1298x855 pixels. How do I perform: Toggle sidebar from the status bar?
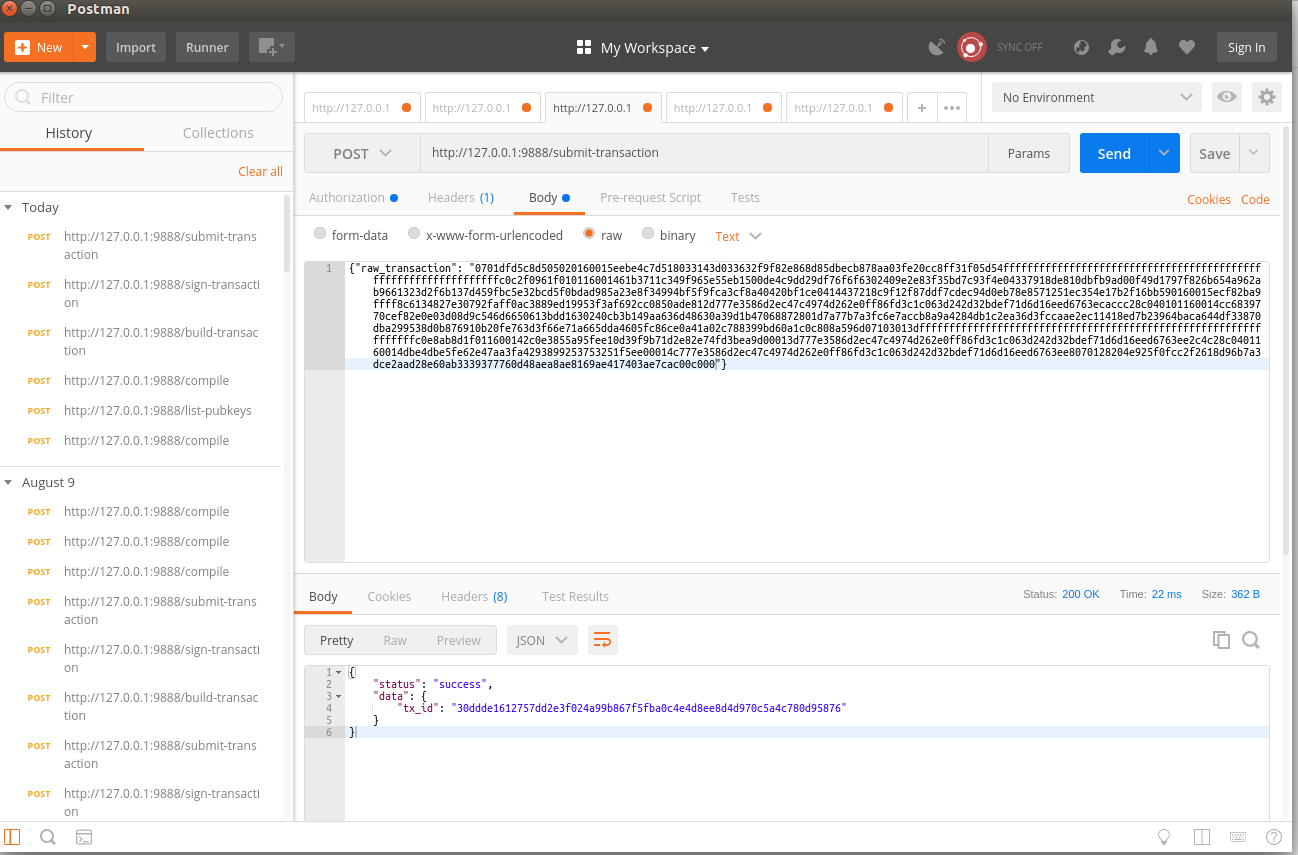[x=13, y=837]
